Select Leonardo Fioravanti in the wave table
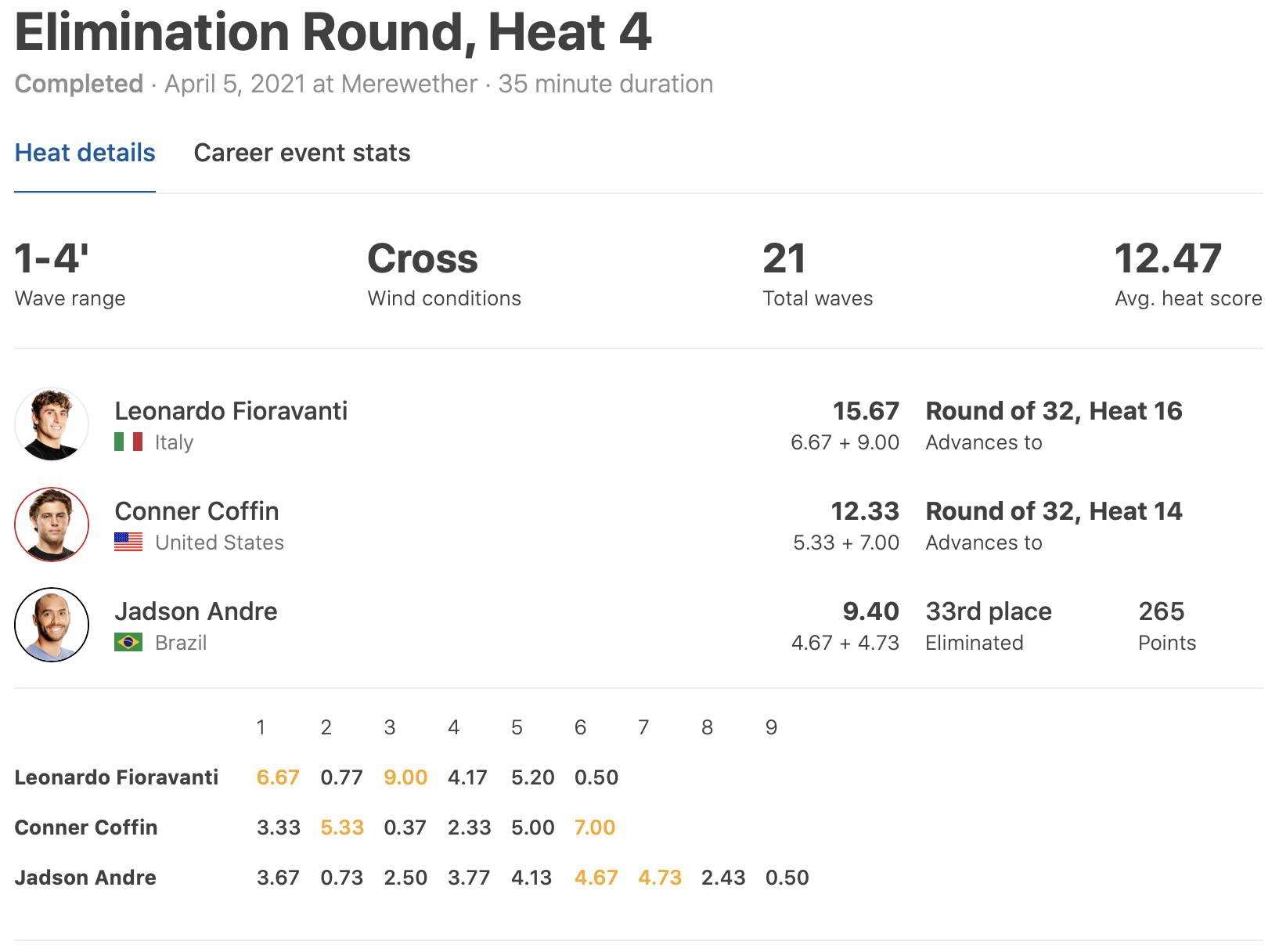The width and height of the screenshot is (1279, 952). click(x=117, y=777)
